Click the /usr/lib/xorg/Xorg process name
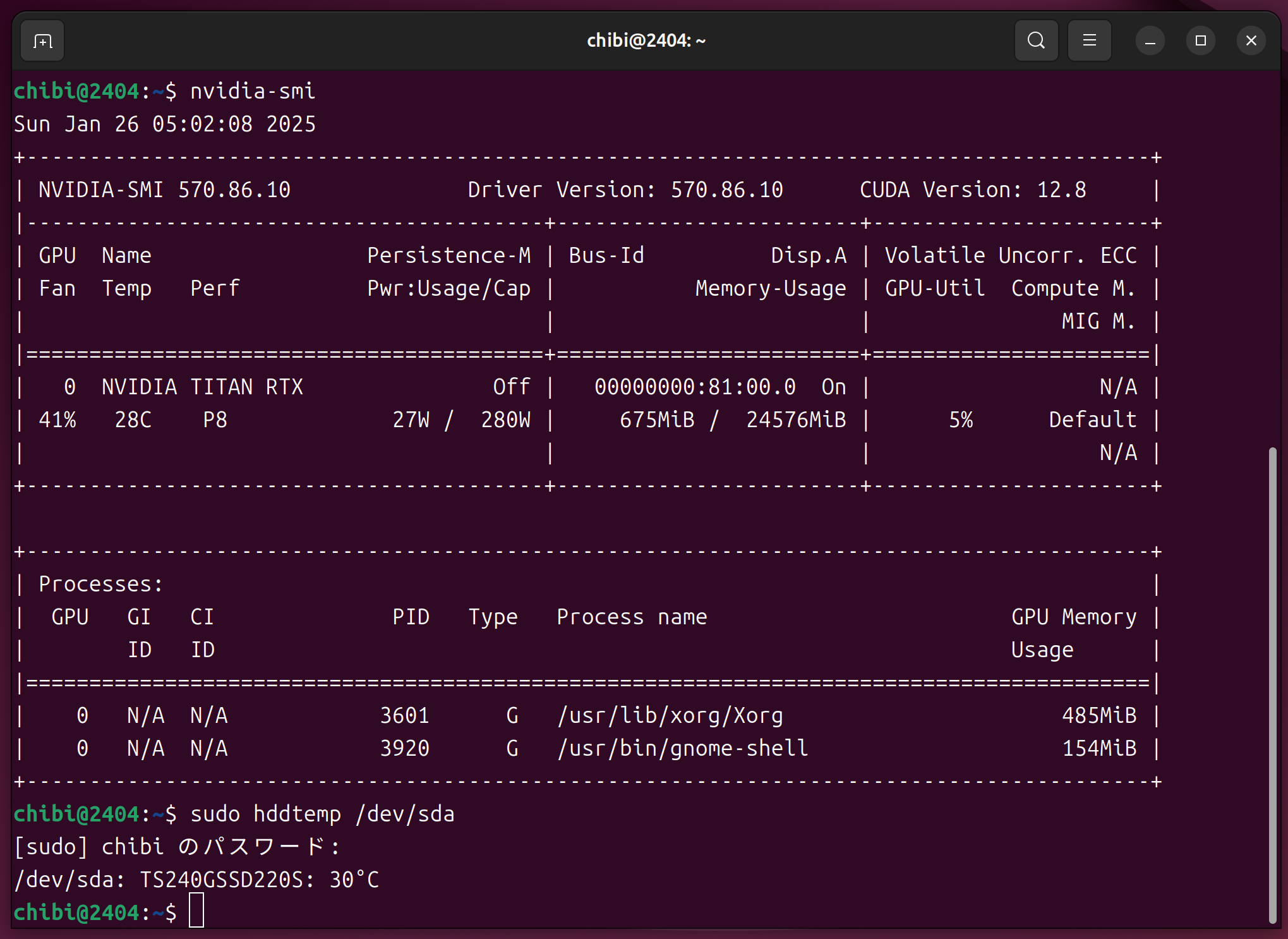The image size is (1288, 939). [670, 716]
